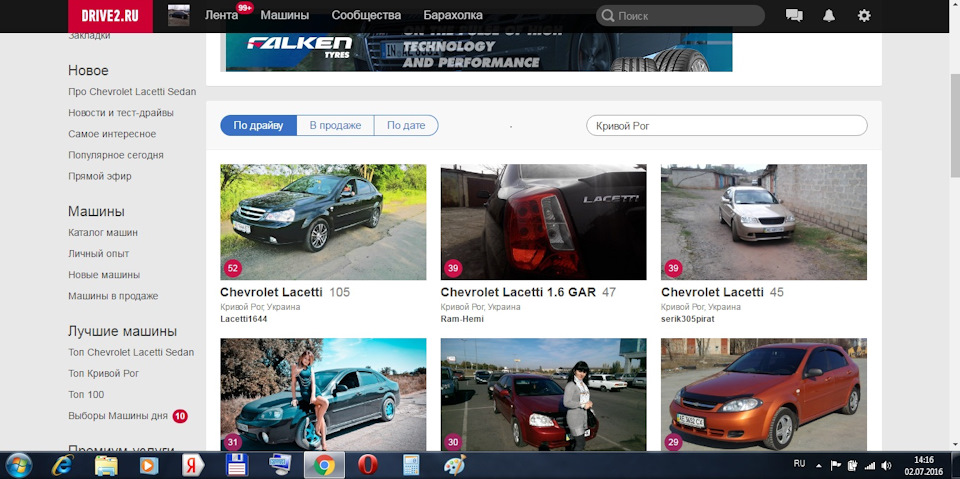This screenshot has width=960, height=479.
Task: Click the 31 drive badge
Action: pos(232,442)
